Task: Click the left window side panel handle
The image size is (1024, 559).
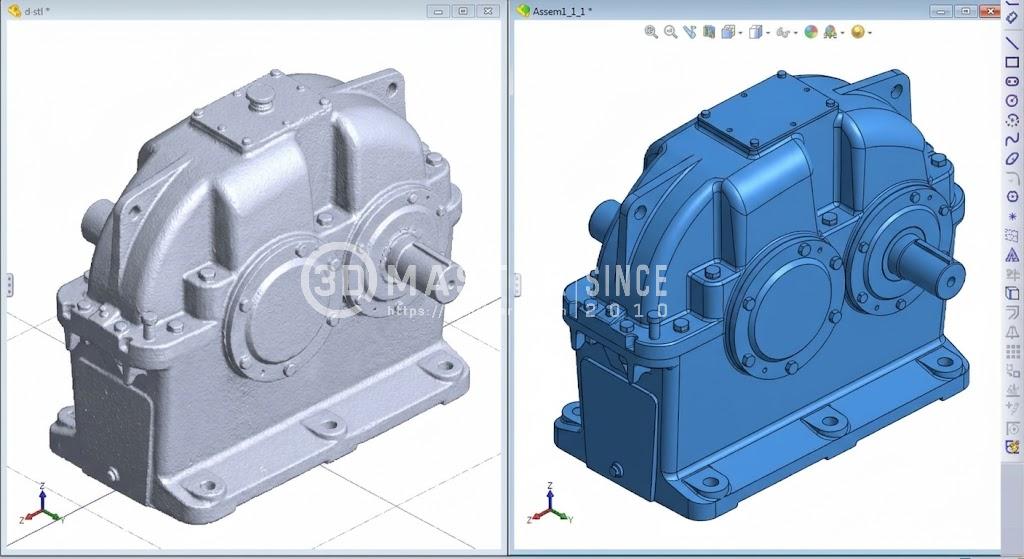Action: pos(9,285)
